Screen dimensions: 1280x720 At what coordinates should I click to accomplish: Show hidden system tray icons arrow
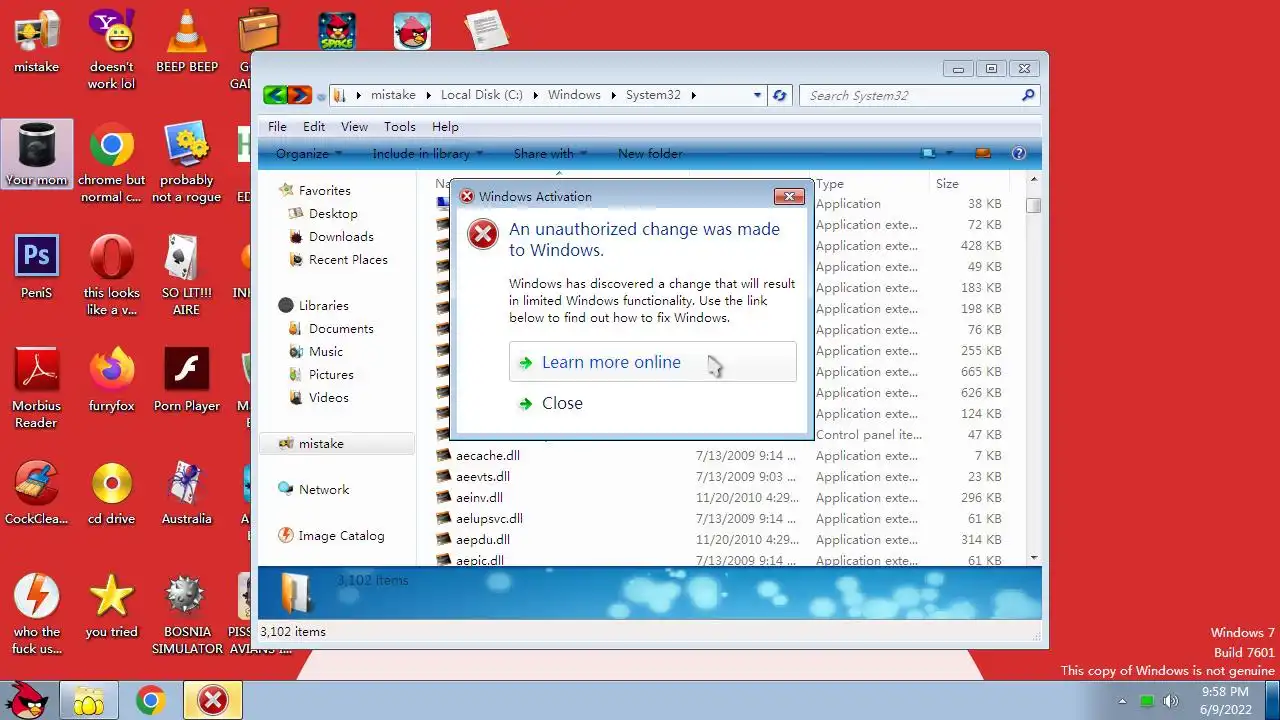(x=1122, y=701)
